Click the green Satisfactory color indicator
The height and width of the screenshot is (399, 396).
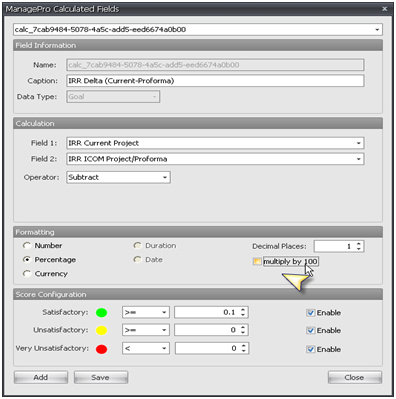[101, 313]
